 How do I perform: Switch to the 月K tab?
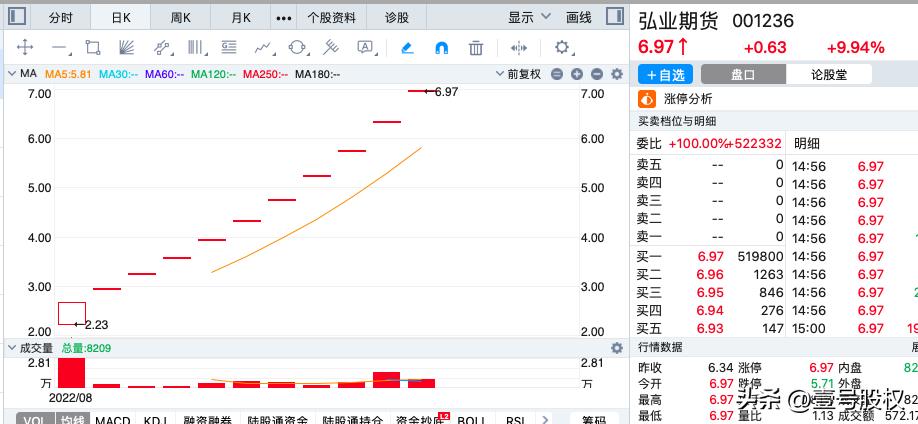[x=241, y=18]
